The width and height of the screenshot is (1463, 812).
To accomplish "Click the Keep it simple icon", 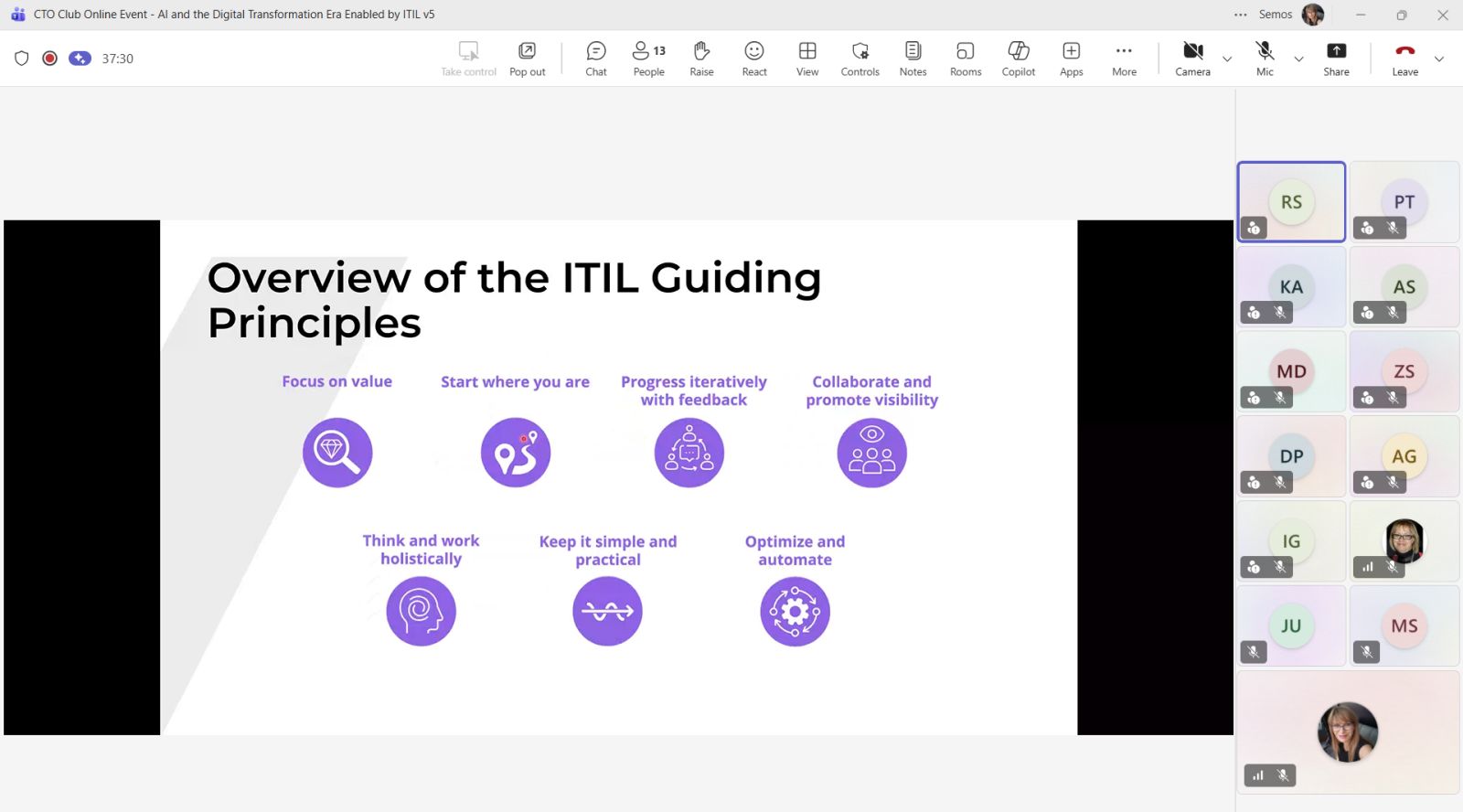I will click(608, 611).
